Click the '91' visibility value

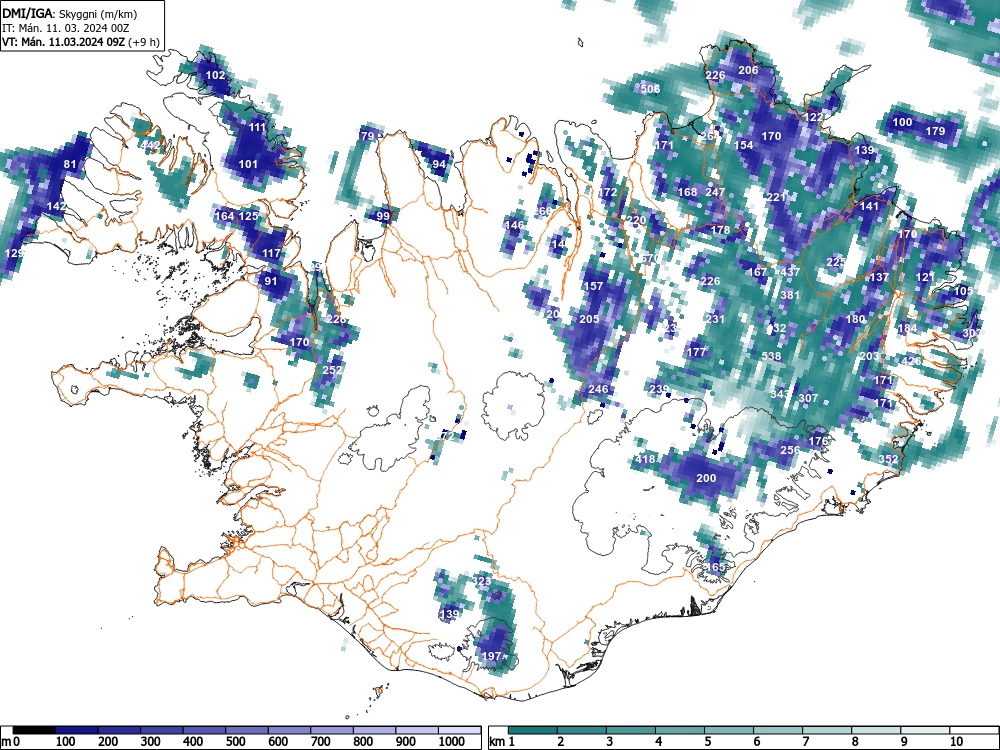click(x=271, y=281)
